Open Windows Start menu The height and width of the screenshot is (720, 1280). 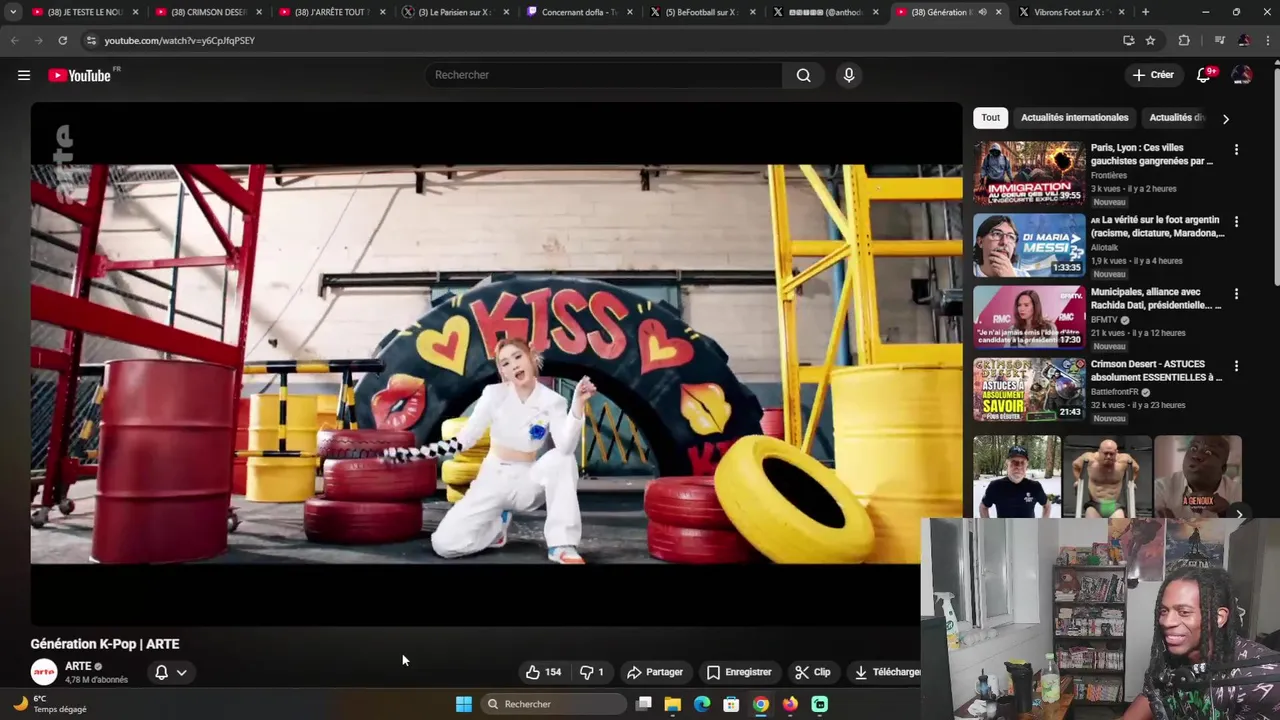pyautogui.click(x=464, y=704)
